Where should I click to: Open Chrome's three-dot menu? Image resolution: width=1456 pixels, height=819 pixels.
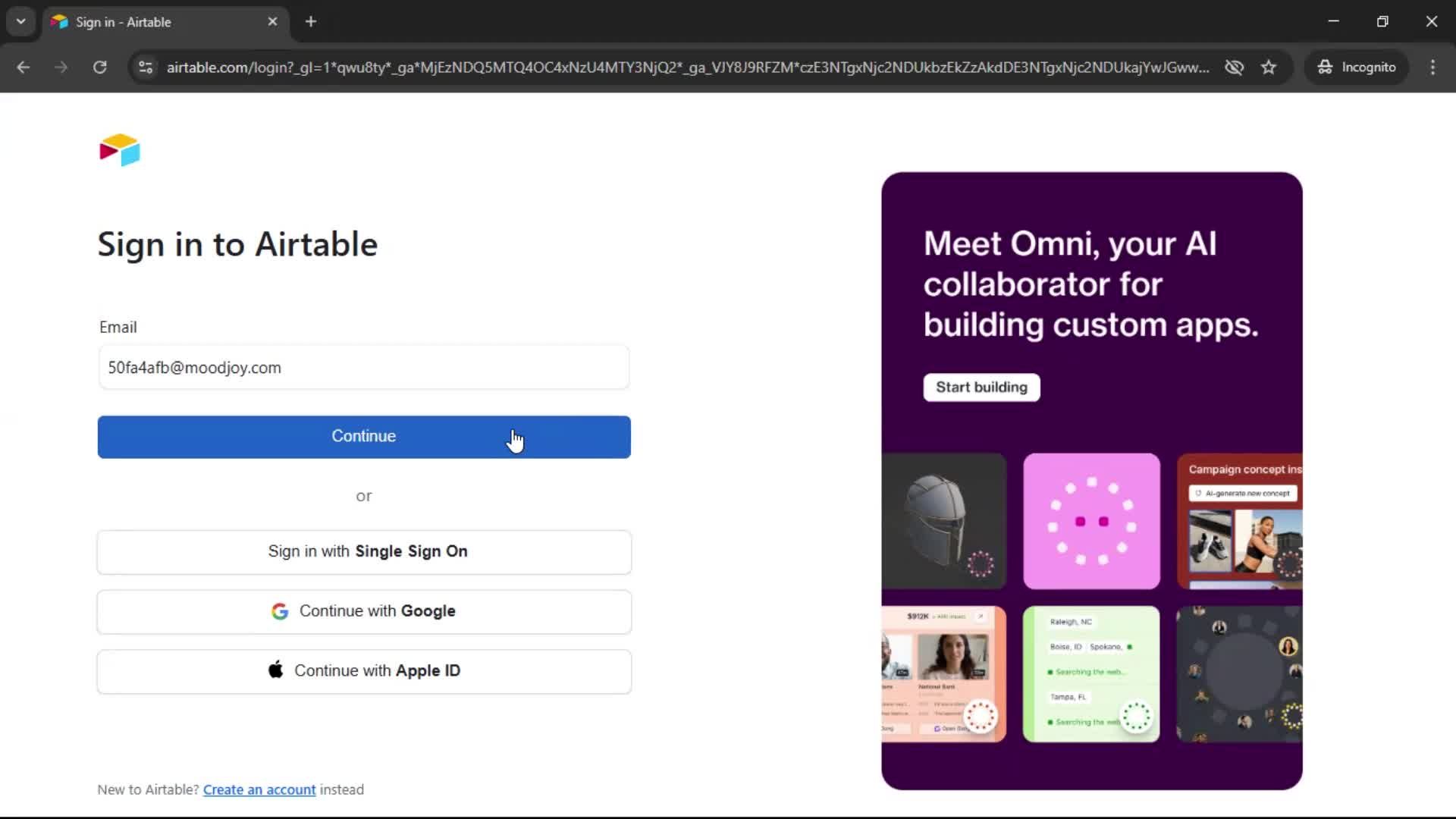[x=1432, y=67]
